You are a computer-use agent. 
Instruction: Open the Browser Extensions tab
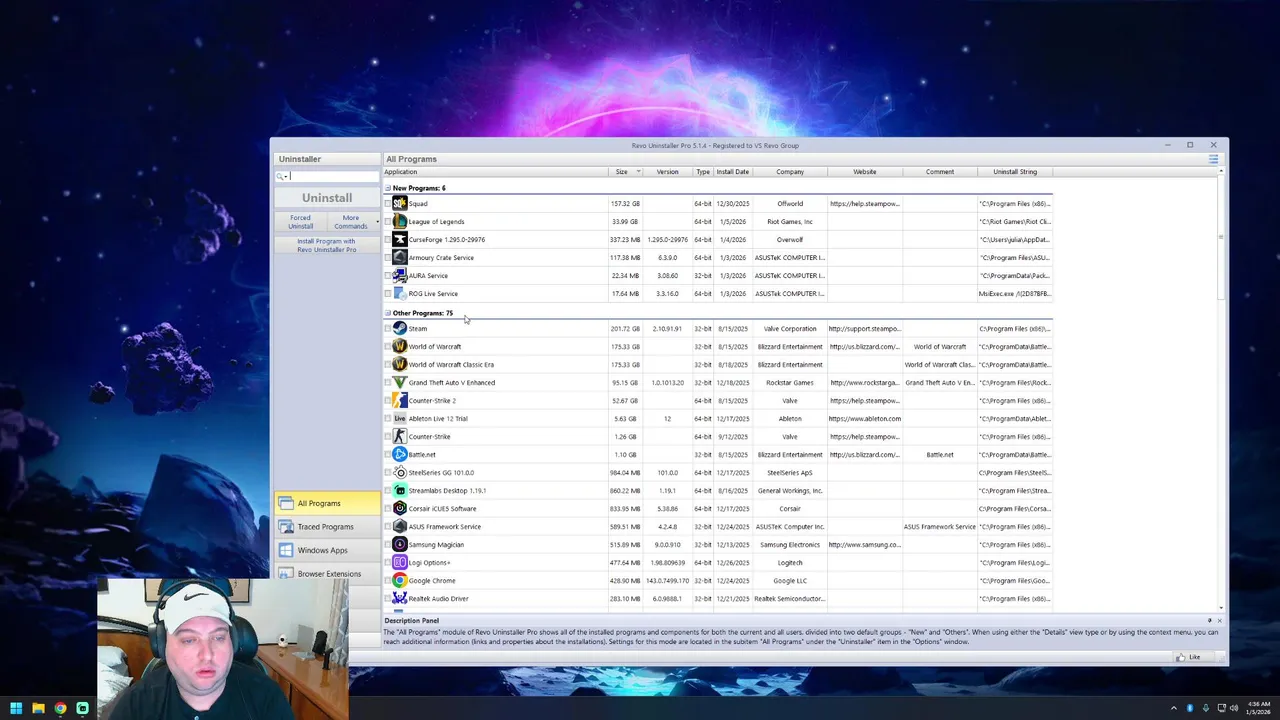327,574
